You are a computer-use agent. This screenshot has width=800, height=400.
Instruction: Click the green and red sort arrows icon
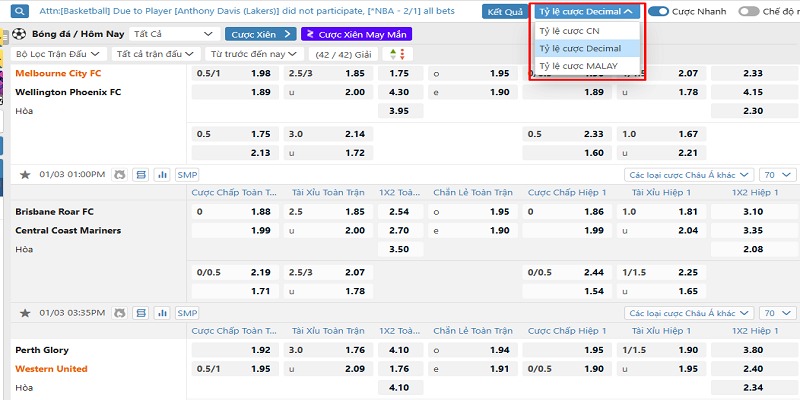(x=396, y=54)
